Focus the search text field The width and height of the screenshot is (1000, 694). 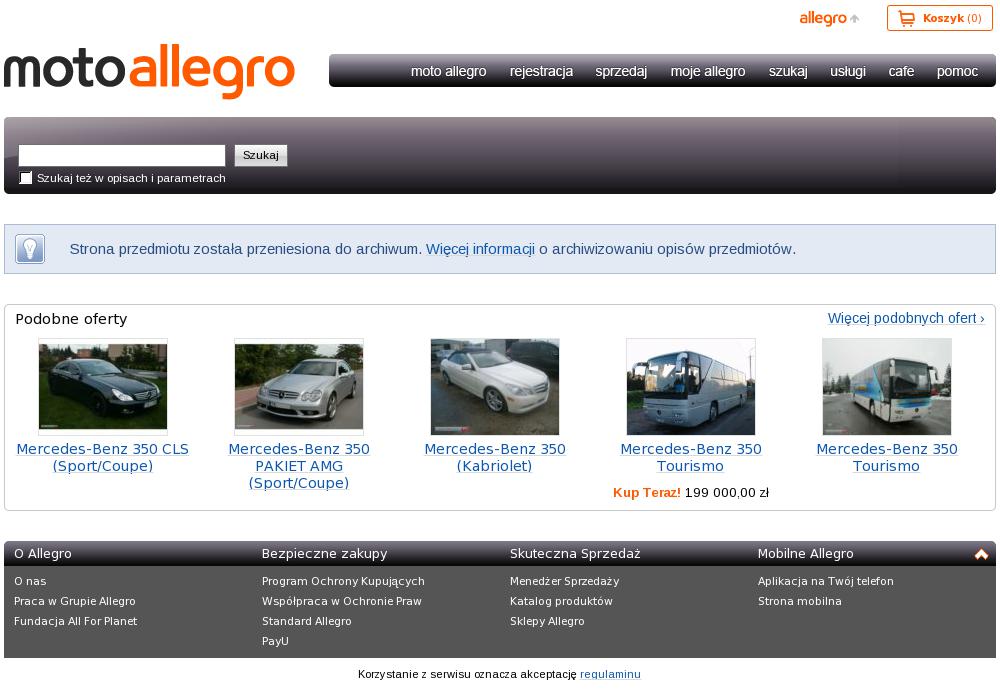122,156
